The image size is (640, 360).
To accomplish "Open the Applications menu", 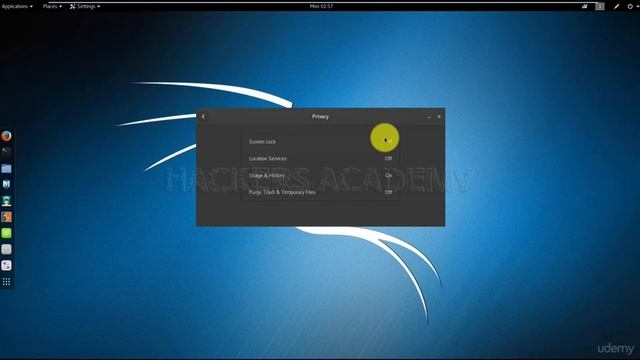I will tap(17, 6).
